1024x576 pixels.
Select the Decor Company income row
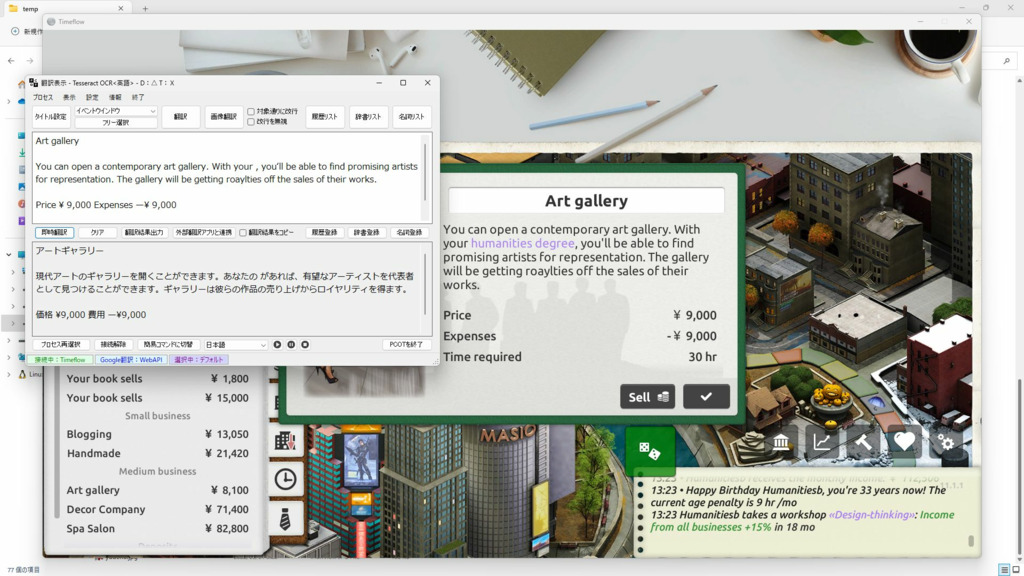point(157,509)
